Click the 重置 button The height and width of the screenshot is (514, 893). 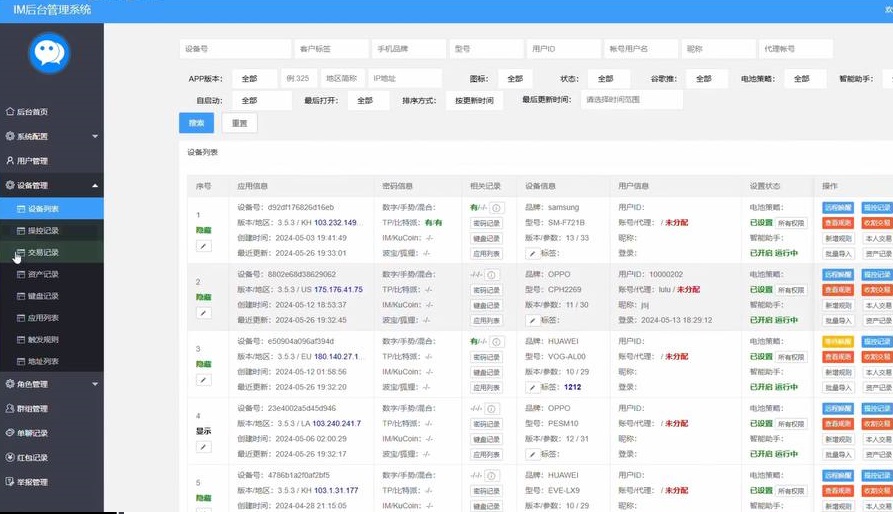pyautogui.click(x=240, y=123)
